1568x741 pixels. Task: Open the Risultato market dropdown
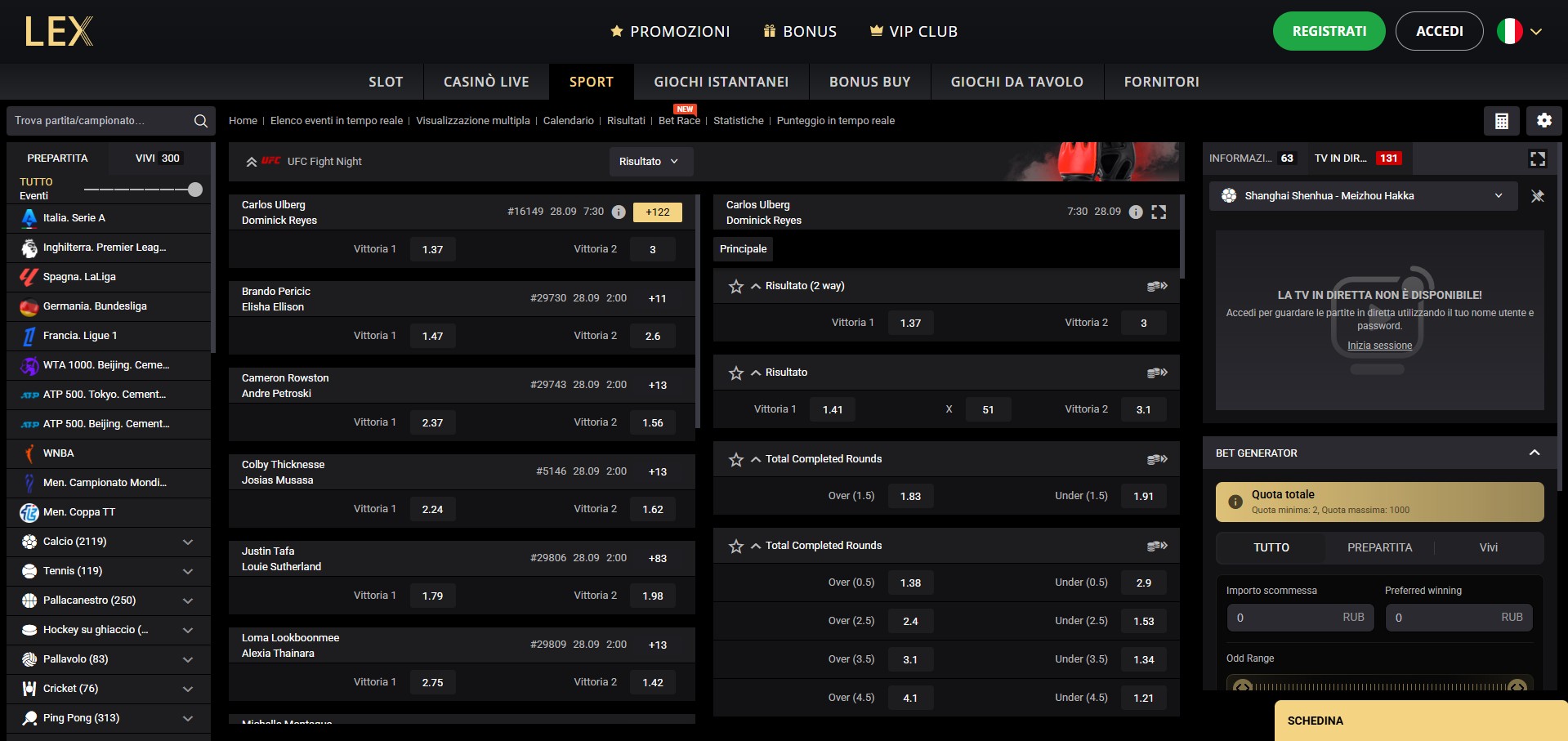(x=650, y=162)
